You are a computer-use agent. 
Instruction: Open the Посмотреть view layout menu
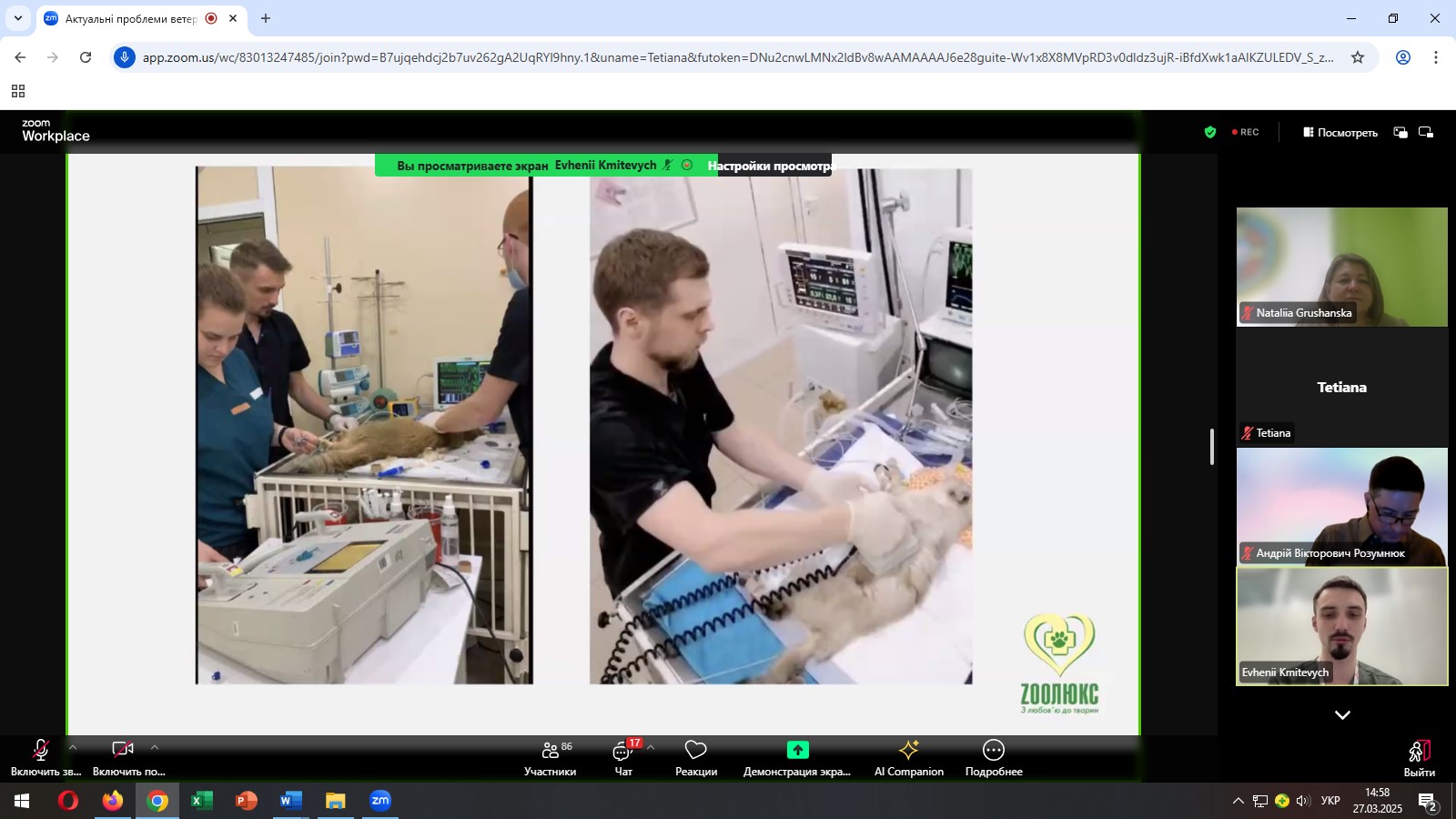coord(1340,133)
